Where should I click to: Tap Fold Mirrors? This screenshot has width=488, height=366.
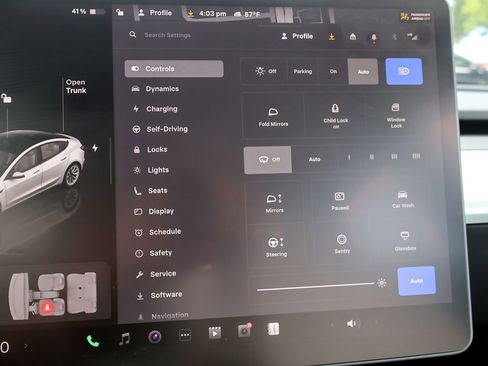[x=273, y=116]
